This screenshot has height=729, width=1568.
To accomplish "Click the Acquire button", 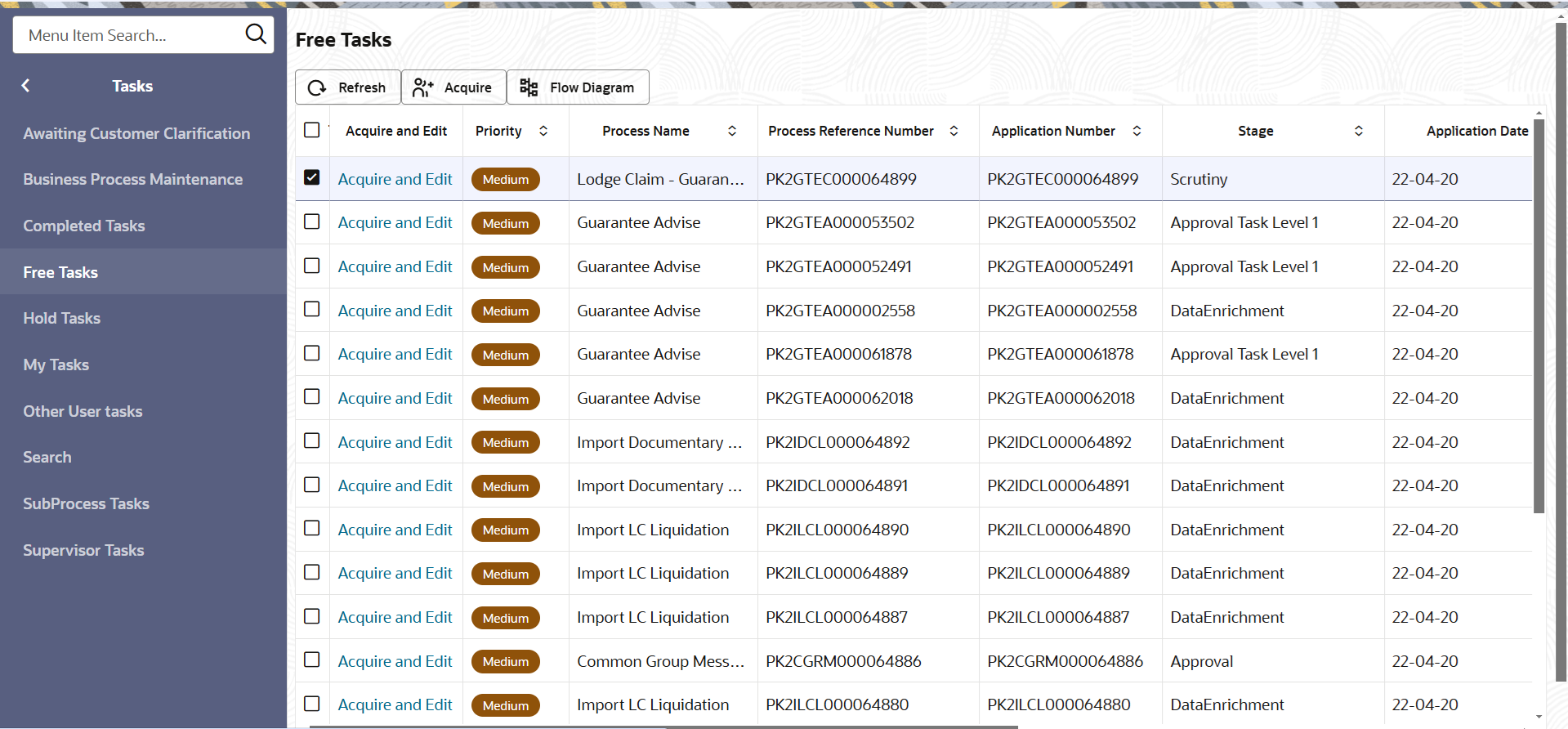I will [x=453, y=87].
